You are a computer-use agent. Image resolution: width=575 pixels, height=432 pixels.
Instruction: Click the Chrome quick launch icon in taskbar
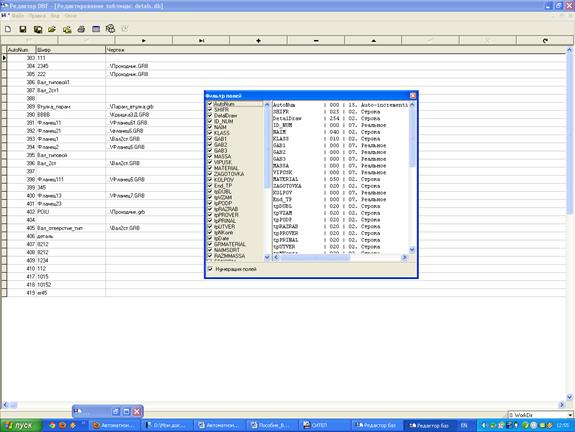click(x=52, y=425)
